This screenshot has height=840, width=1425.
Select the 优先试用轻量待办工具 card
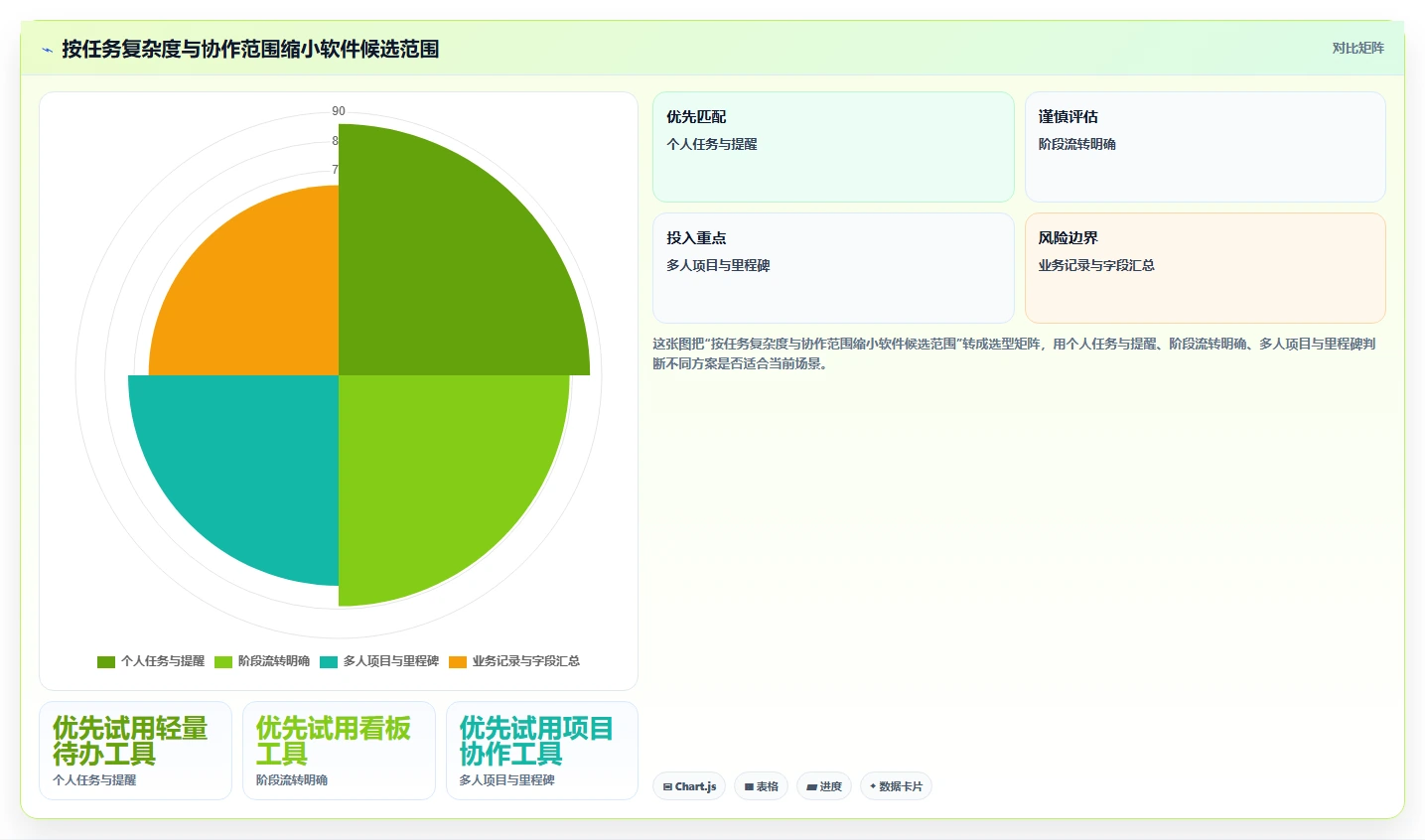[135, 751]
